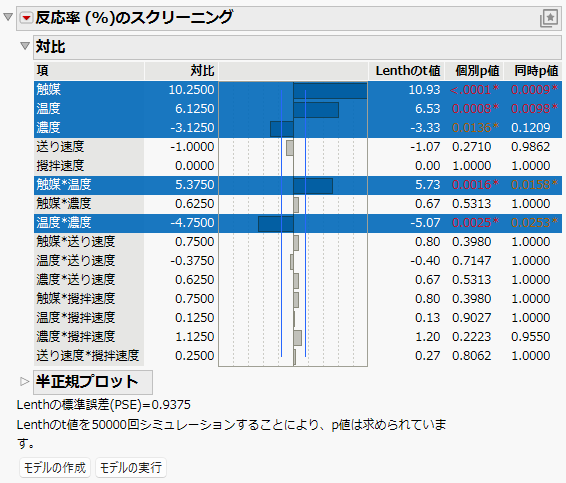Viewport: 566px width, 483px height.
Task: Select the 濃度 term row
Action: (x=298, y=128)
